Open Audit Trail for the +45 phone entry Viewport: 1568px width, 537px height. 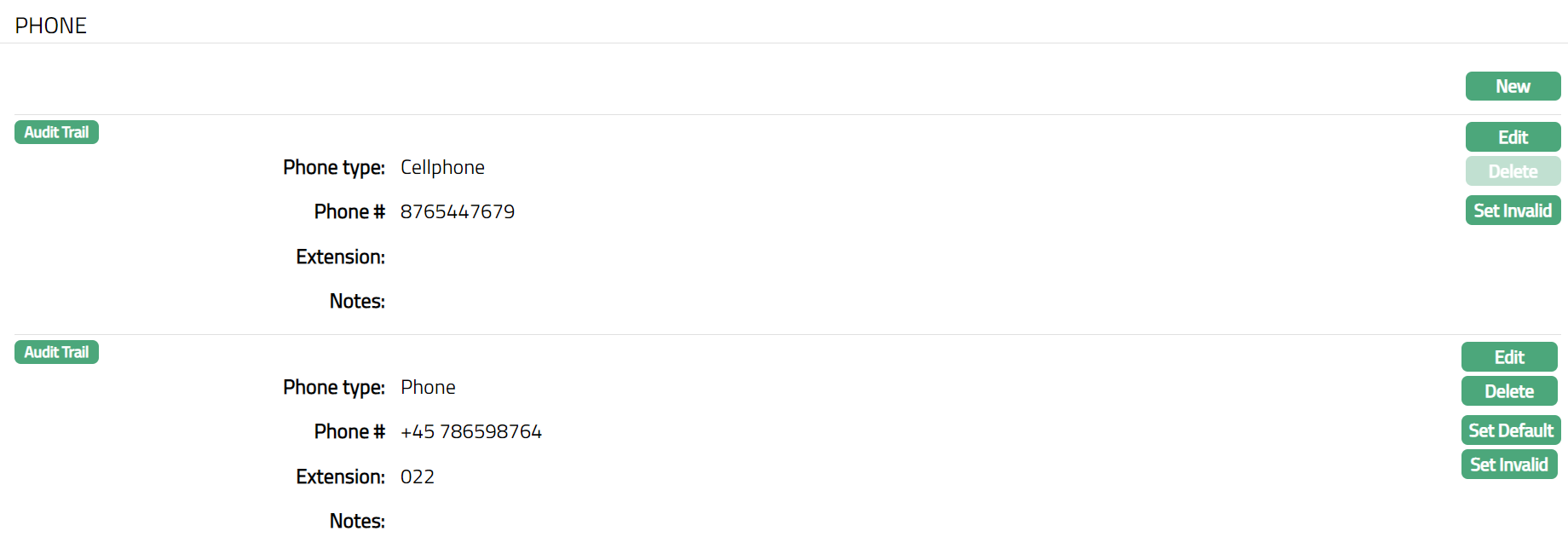click(x=56, y=352)
